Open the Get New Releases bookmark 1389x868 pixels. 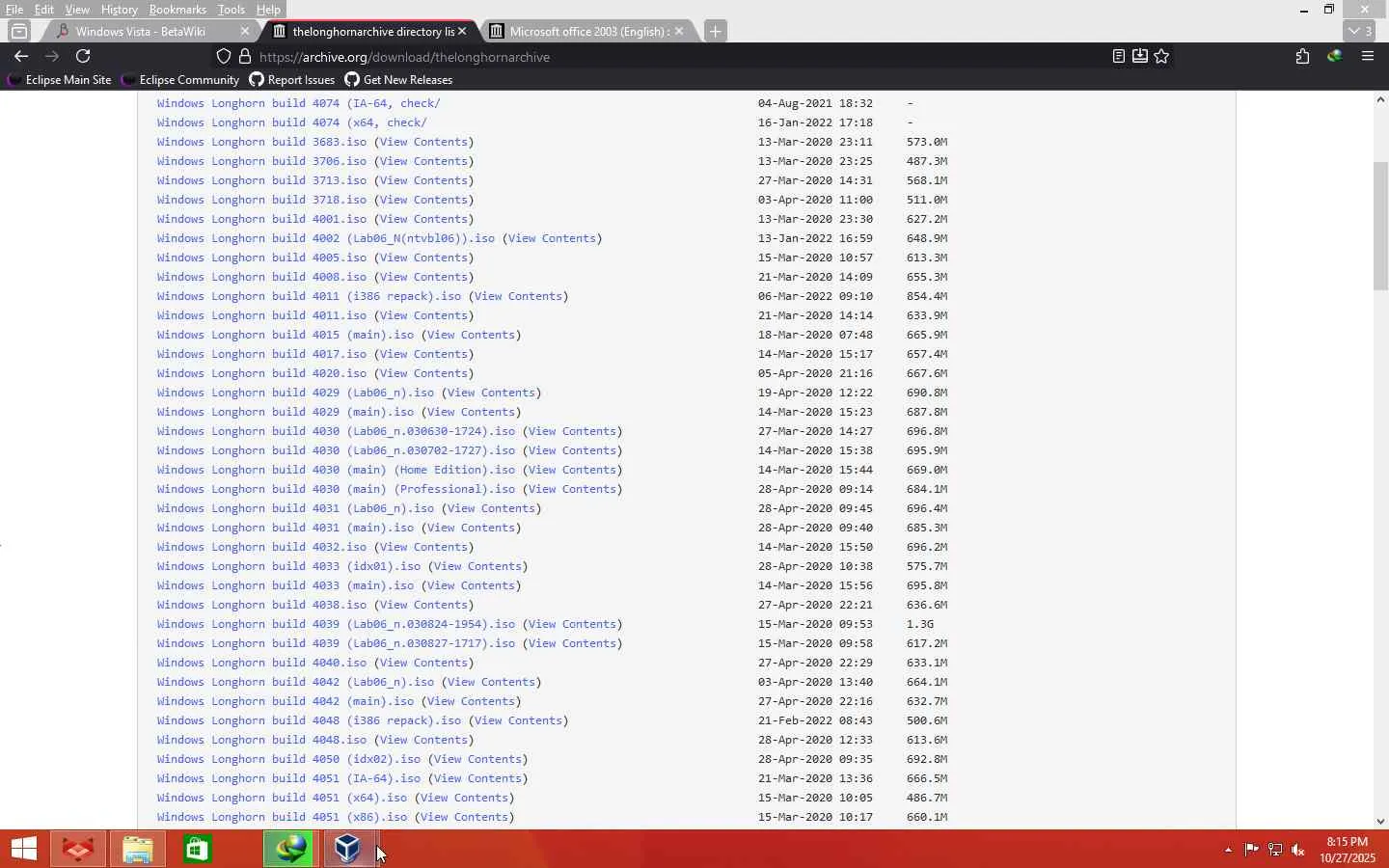398,80
